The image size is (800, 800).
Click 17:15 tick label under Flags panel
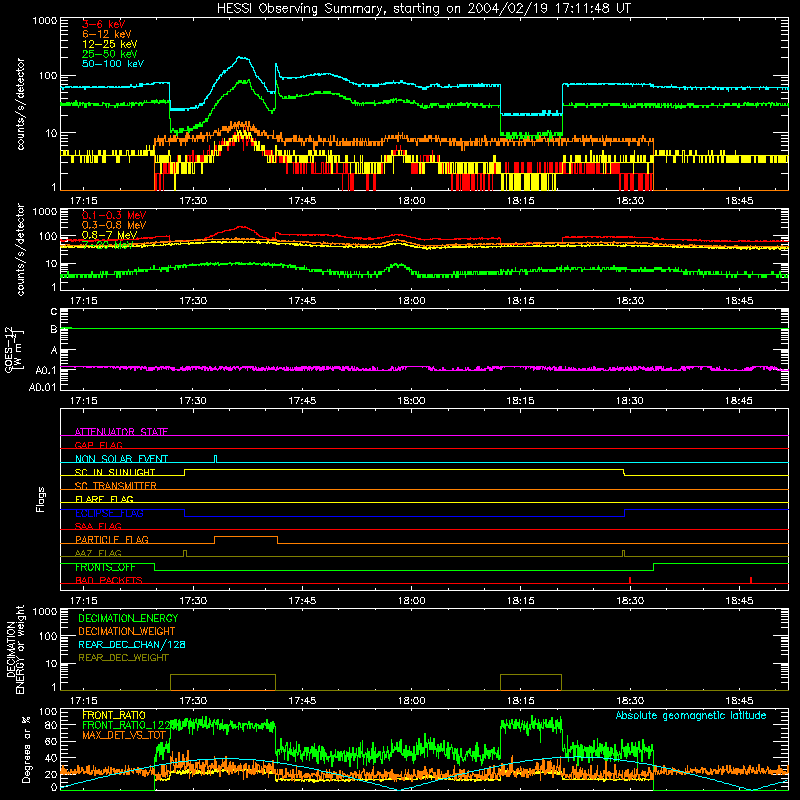coord(84,601)
